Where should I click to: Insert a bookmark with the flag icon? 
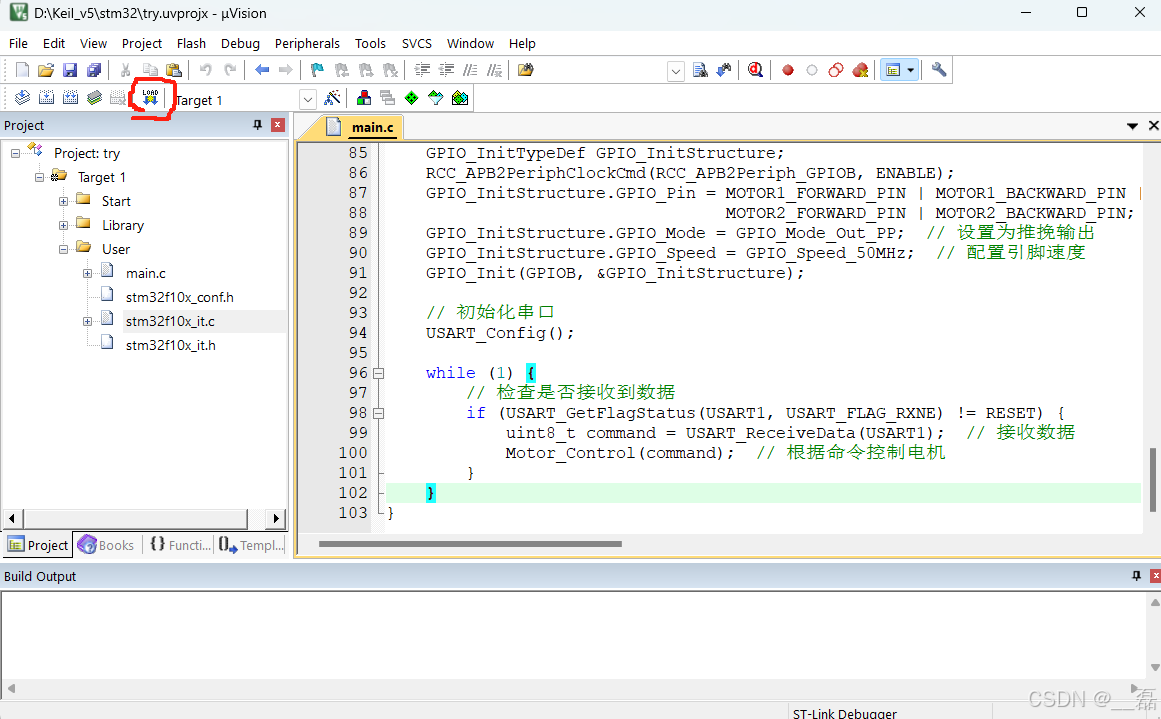click(x=317, y=70)
